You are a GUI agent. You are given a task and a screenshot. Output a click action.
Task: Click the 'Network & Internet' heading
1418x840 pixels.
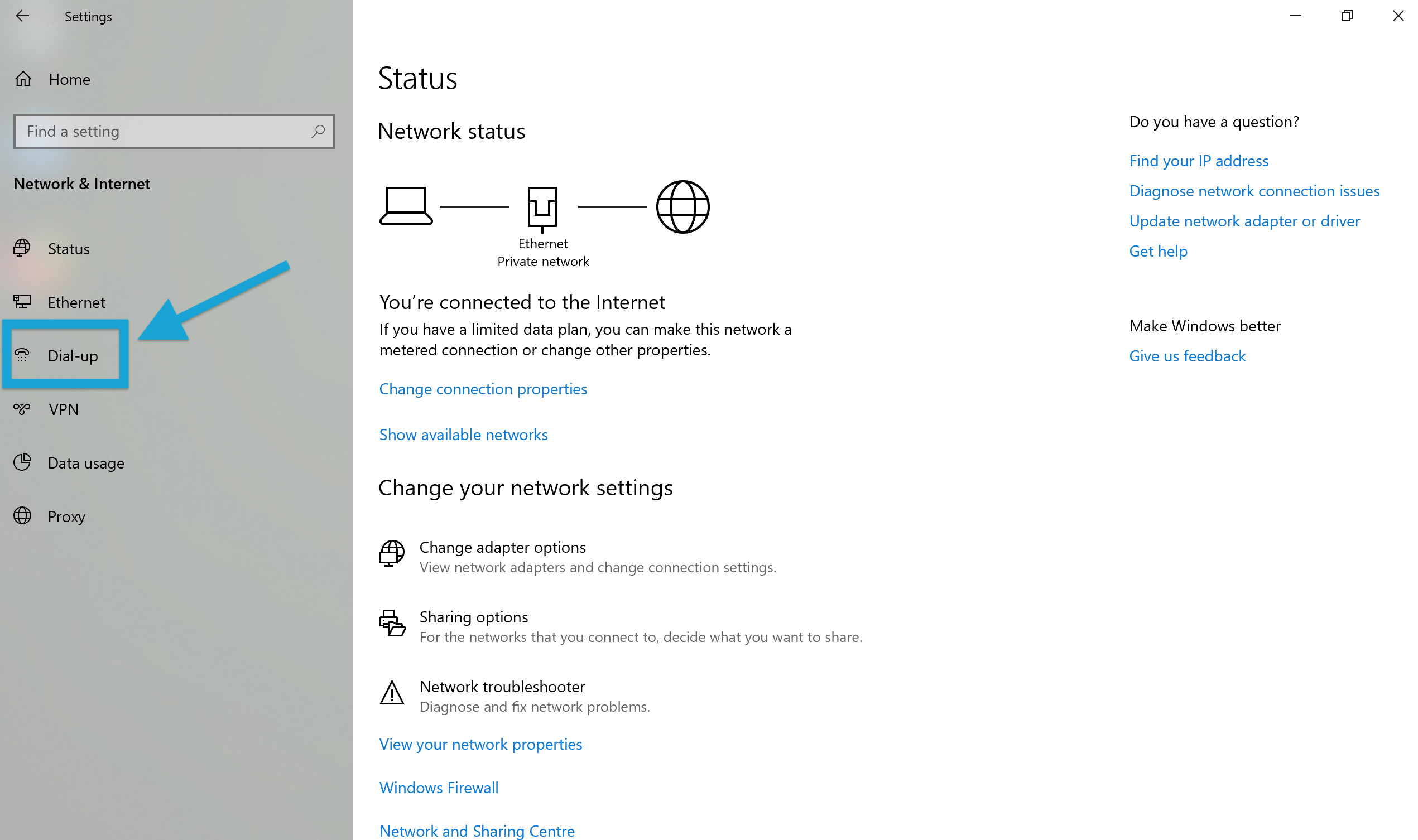click(82, 184)
